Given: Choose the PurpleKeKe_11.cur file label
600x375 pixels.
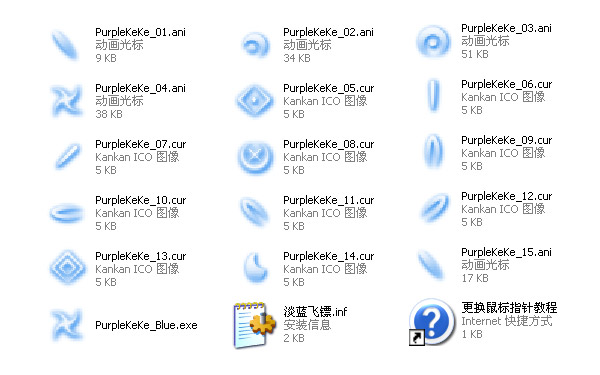Looking at the screenshot, I should pos(328,200).
